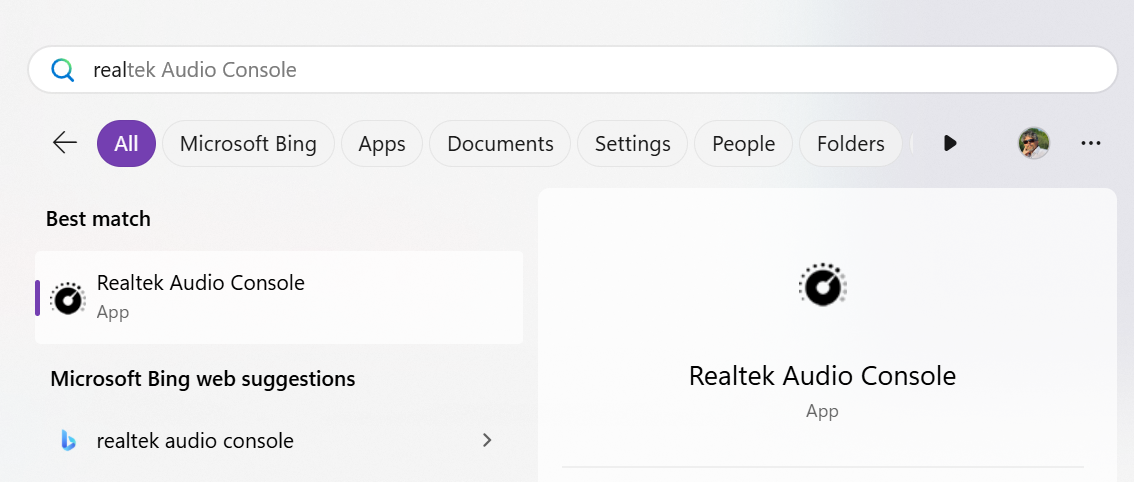Open the three-dot more options menu
This screenshot has height=482, width=1134.
pyautogui.click(x=1091, y=143)
